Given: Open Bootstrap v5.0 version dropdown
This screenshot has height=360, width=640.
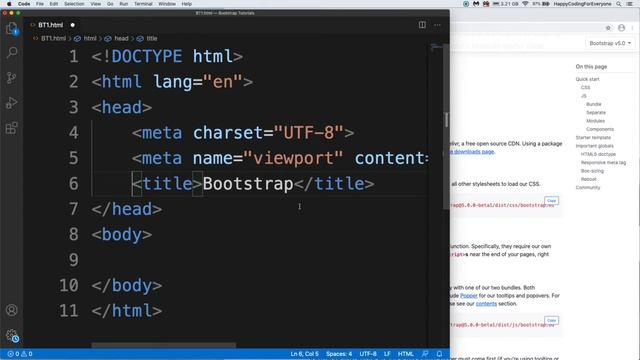Looking at the screenshot, I should 610,43.
